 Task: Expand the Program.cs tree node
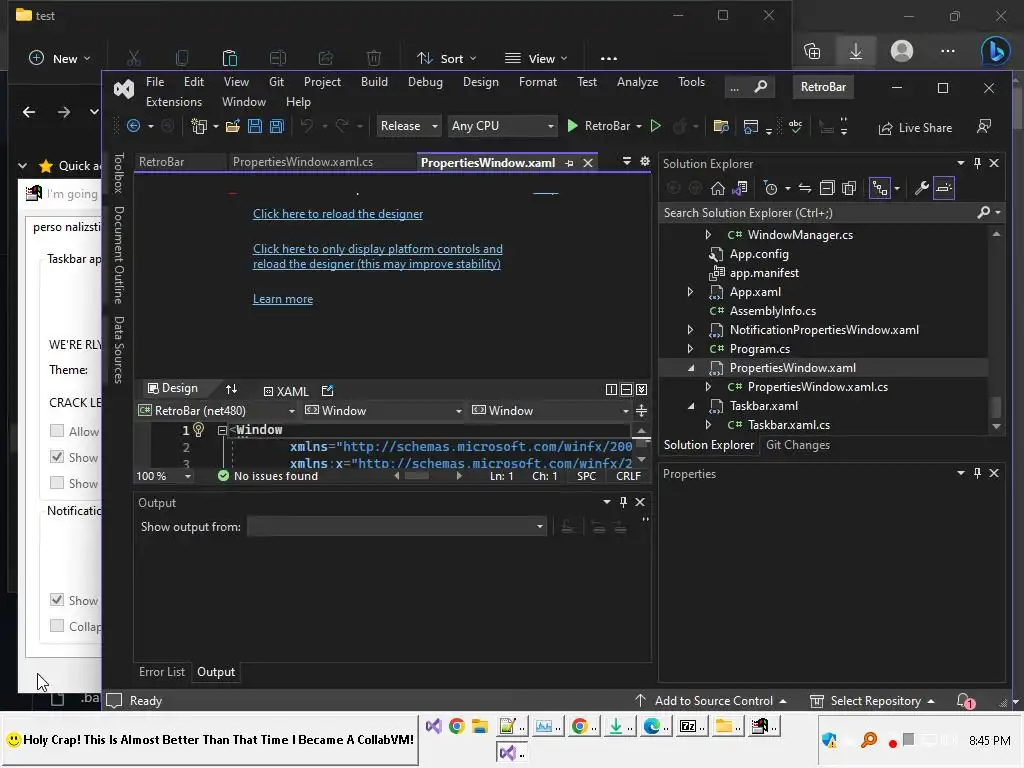690,349
